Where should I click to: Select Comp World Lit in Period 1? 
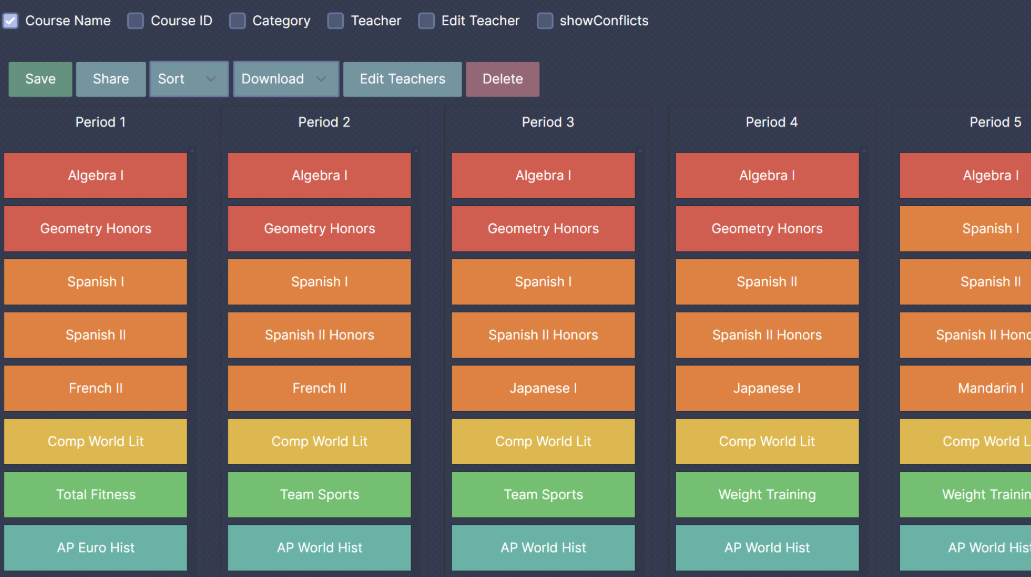[x=95, y=442]
